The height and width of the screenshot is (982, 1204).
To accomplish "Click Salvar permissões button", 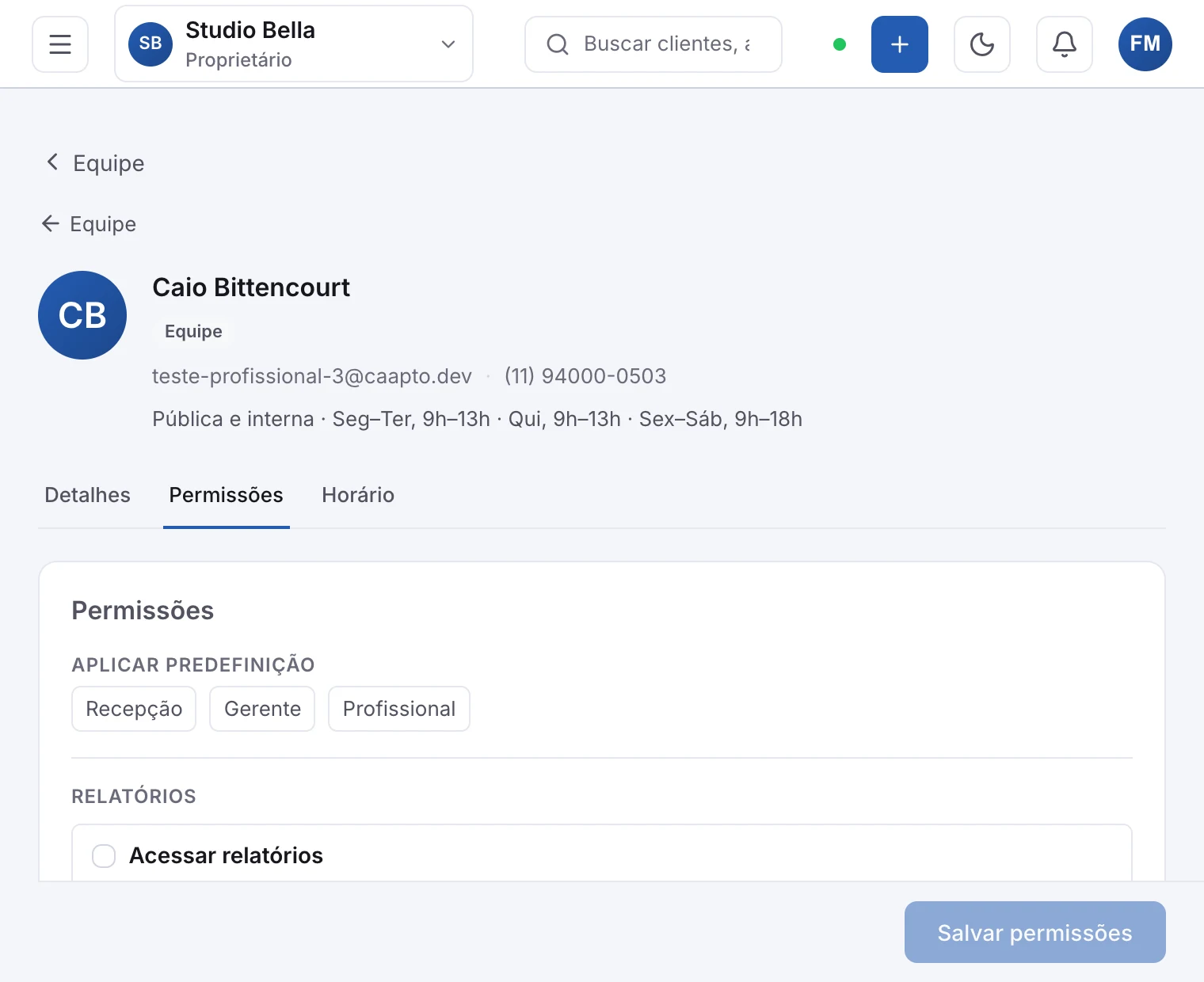I will pos(1035,932).
